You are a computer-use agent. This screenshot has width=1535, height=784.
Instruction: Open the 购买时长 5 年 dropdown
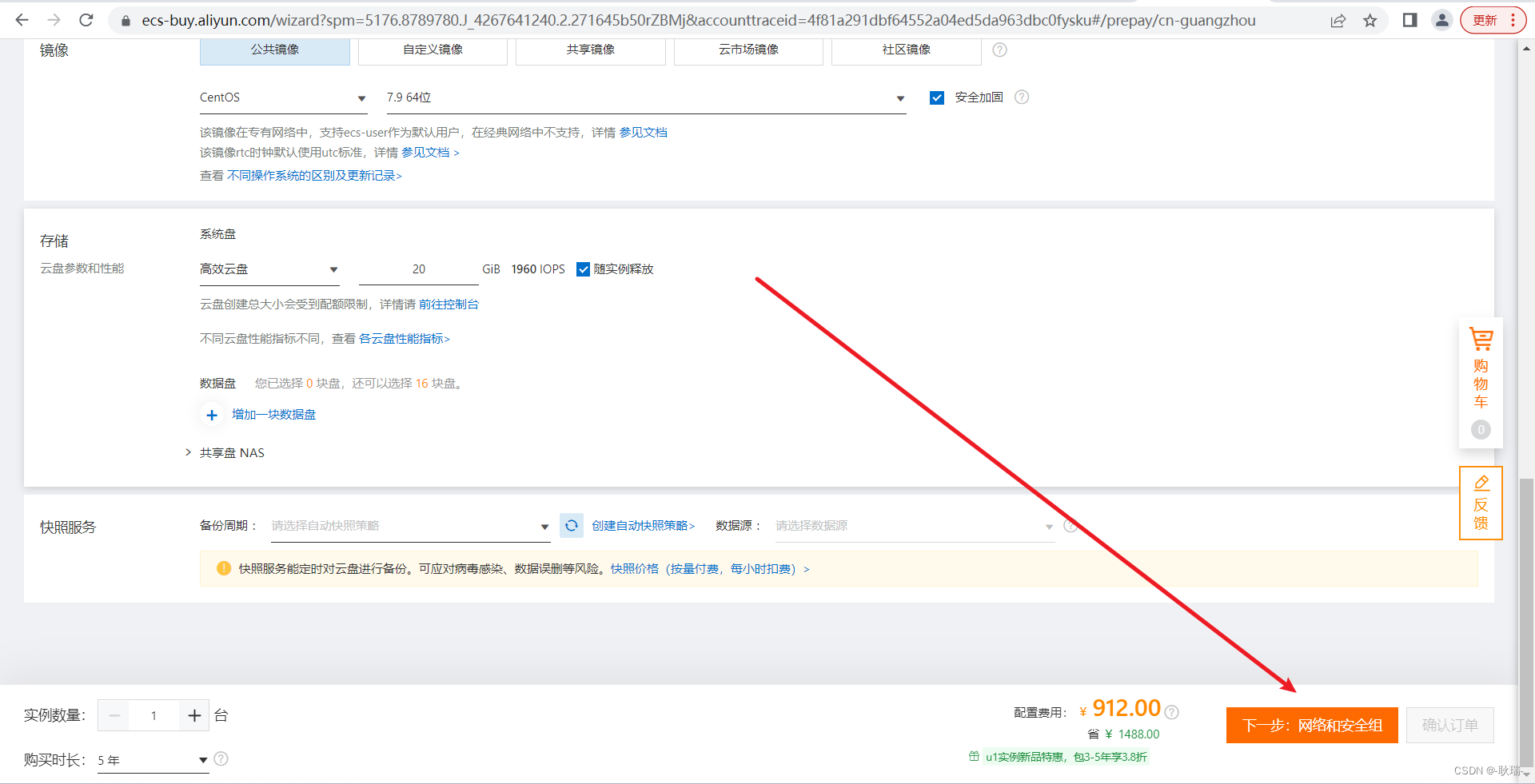pos(153,760)
